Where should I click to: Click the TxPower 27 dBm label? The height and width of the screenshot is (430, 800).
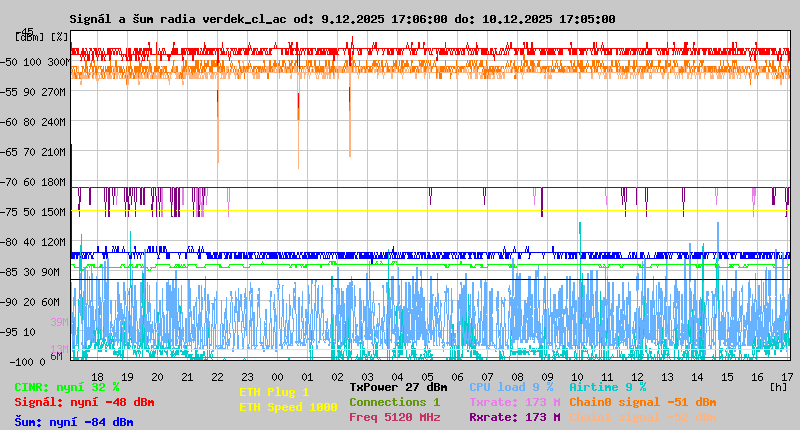coord(398,387)
